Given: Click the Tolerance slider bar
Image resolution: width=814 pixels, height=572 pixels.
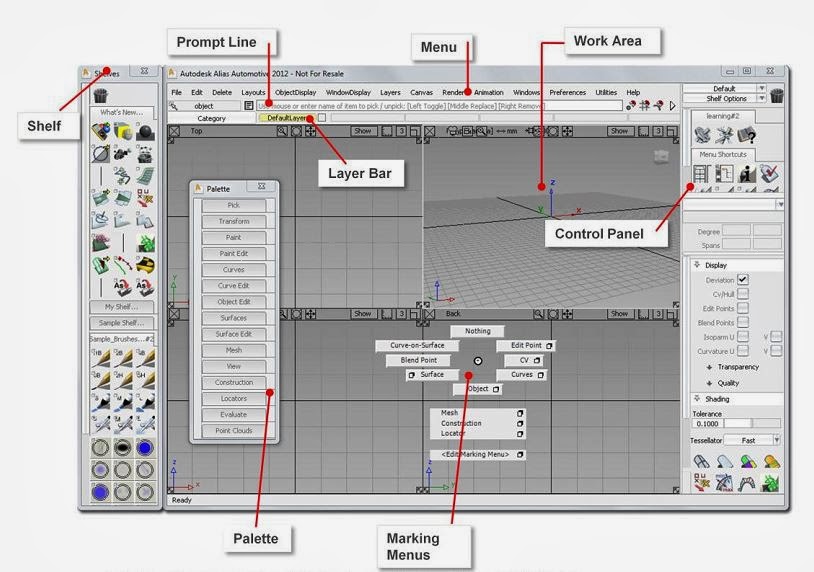Looking at the screenshot, I should tap(752, 424).
